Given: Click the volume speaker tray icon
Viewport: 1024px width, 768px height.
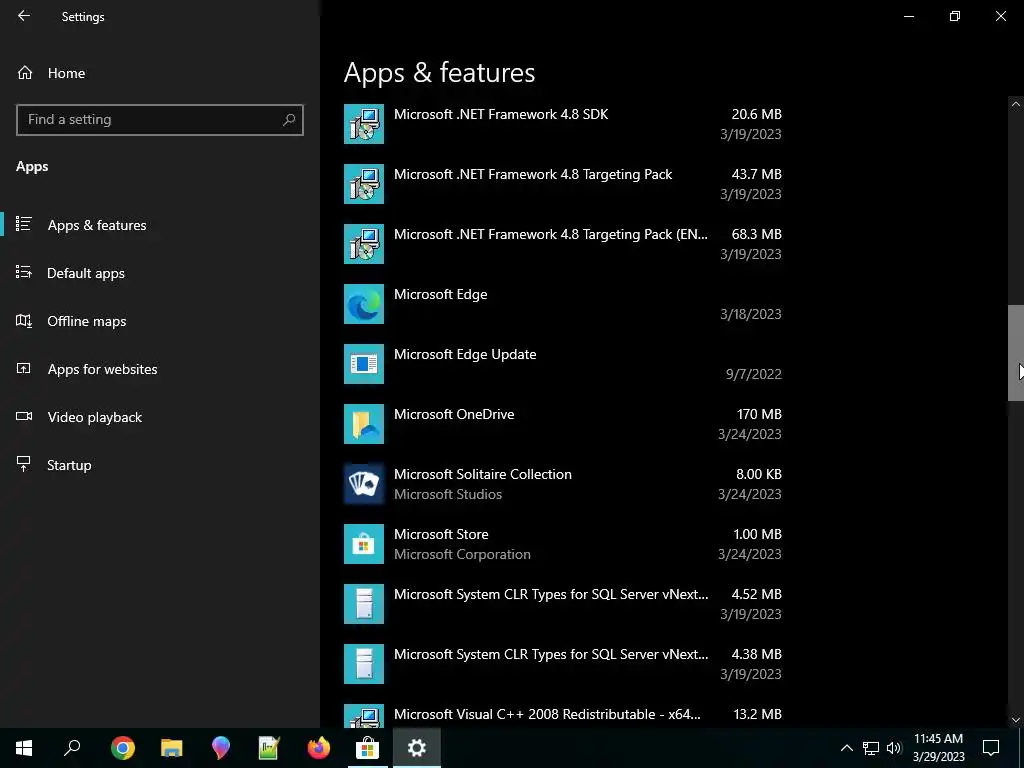Looking at the screenshot, I should tap(894, 748).
